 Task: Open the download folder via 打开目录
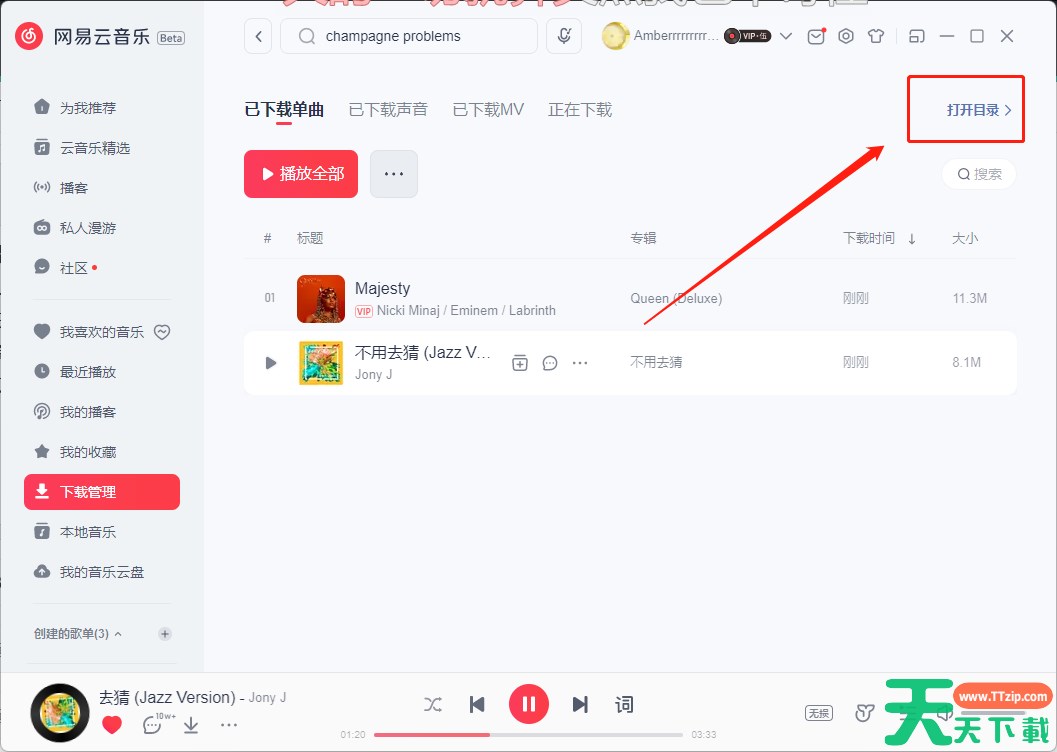pyautogui.click(x=979, y=110)
